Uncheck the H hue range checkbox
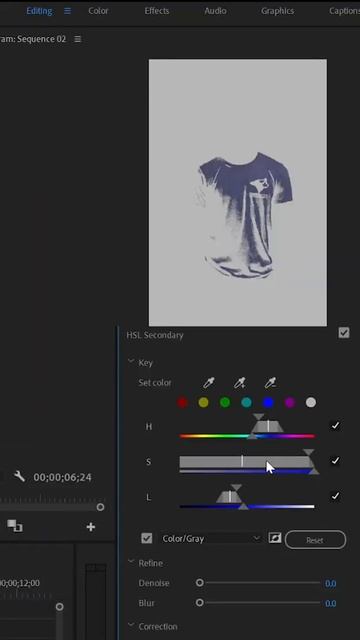Viewport: 360px width, 640px height. pyautogui.click(x=335, y=426)
